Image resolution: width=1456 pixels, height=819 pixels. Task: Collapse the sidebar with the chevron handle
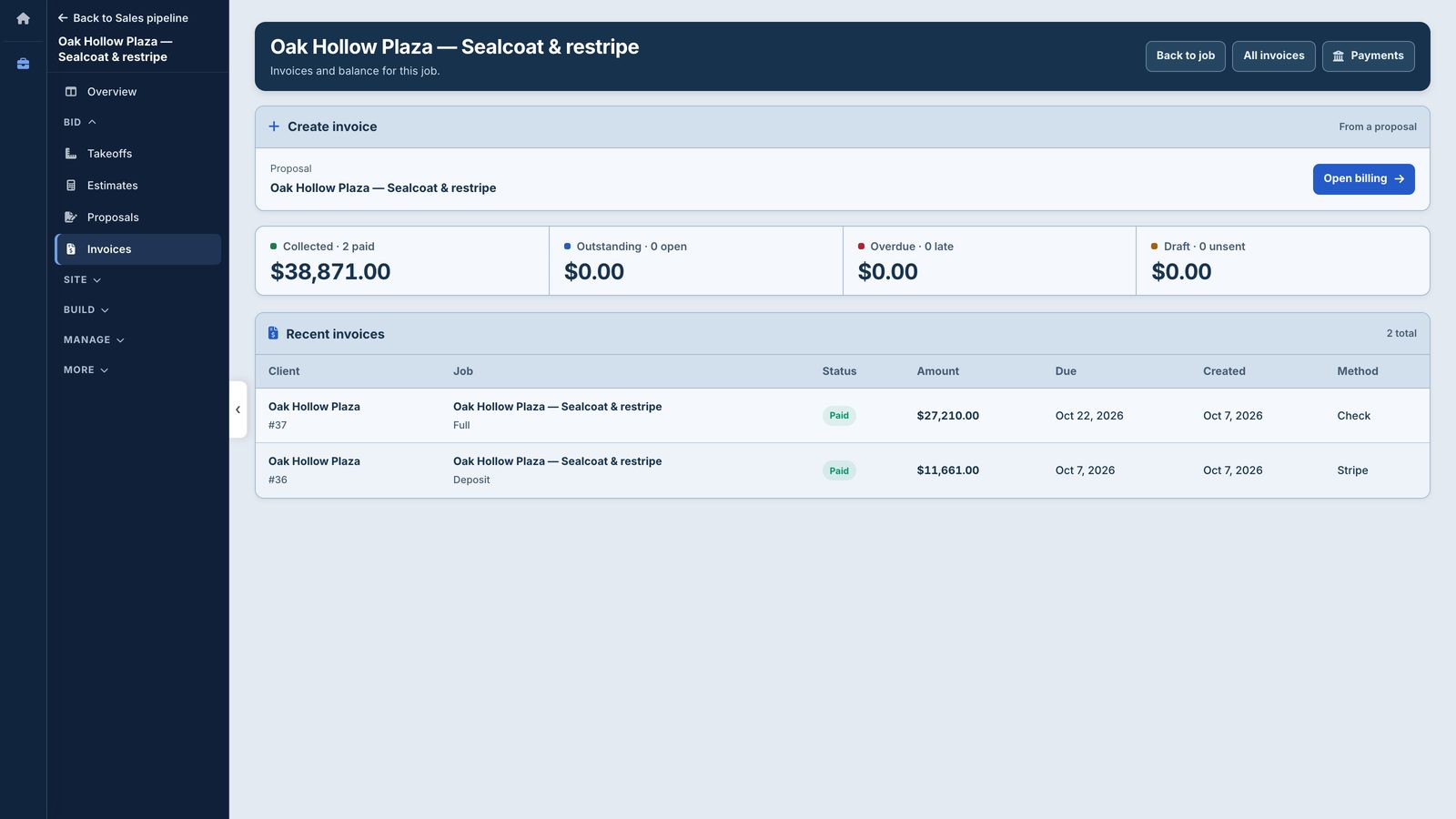pos(238,409)
